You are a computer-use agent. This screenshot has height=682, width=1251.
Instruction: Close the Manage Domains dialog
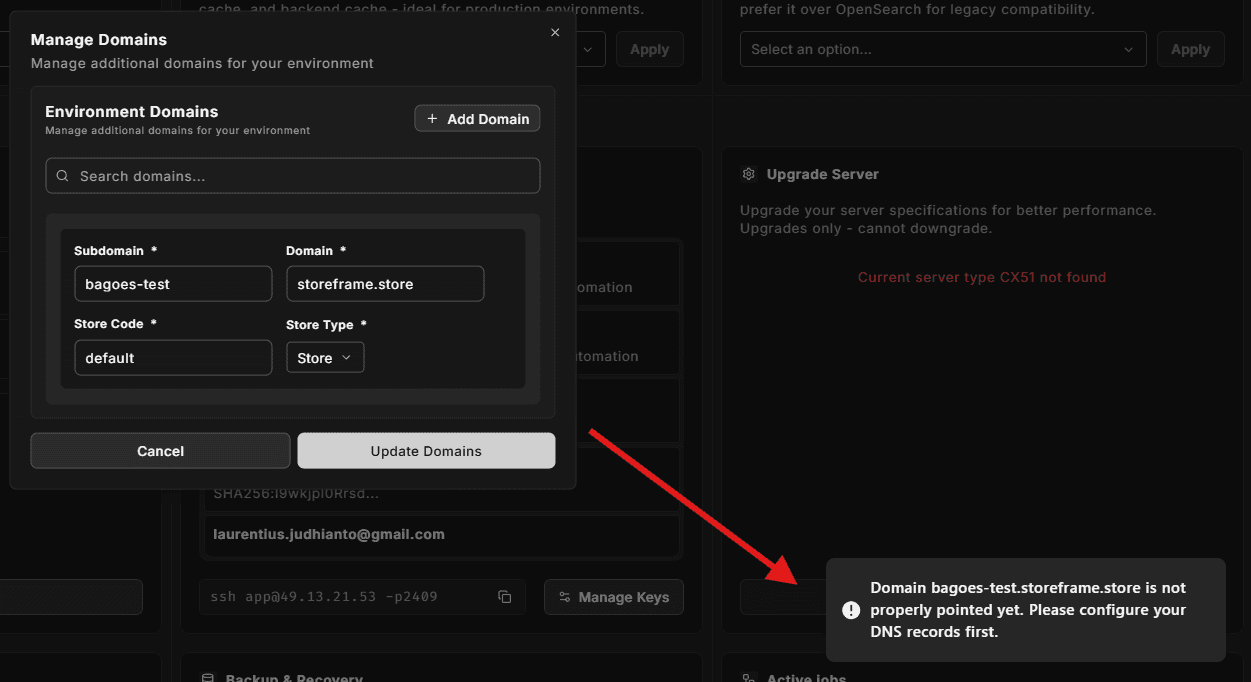[x=555, y=32]
